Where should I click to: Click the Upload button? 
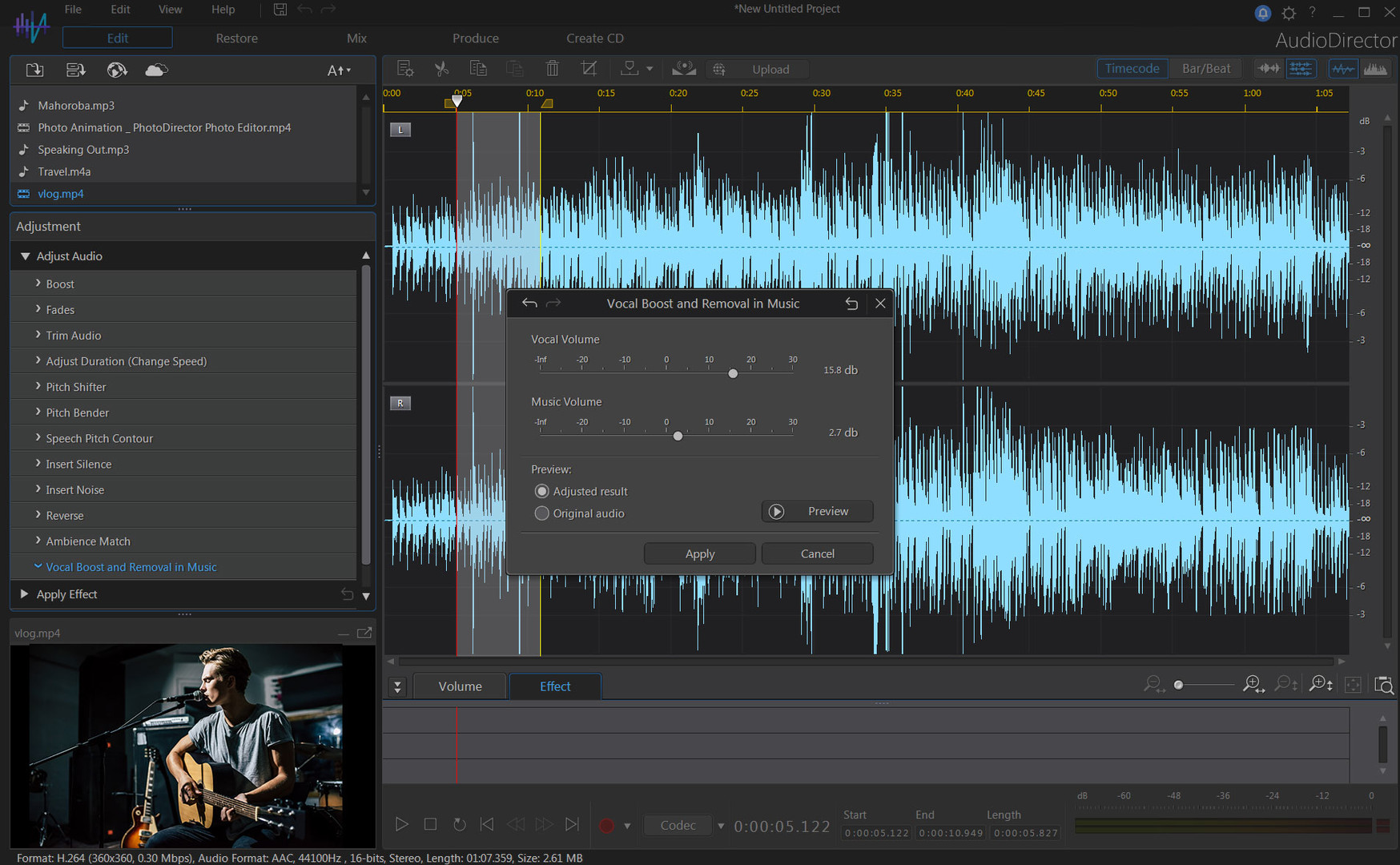770,69
